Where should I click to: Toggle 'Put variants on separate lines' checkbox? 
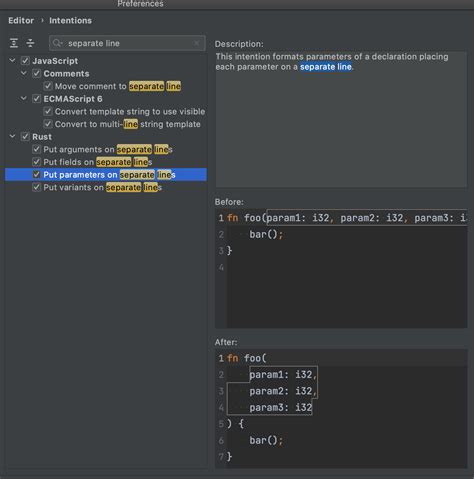36,187
